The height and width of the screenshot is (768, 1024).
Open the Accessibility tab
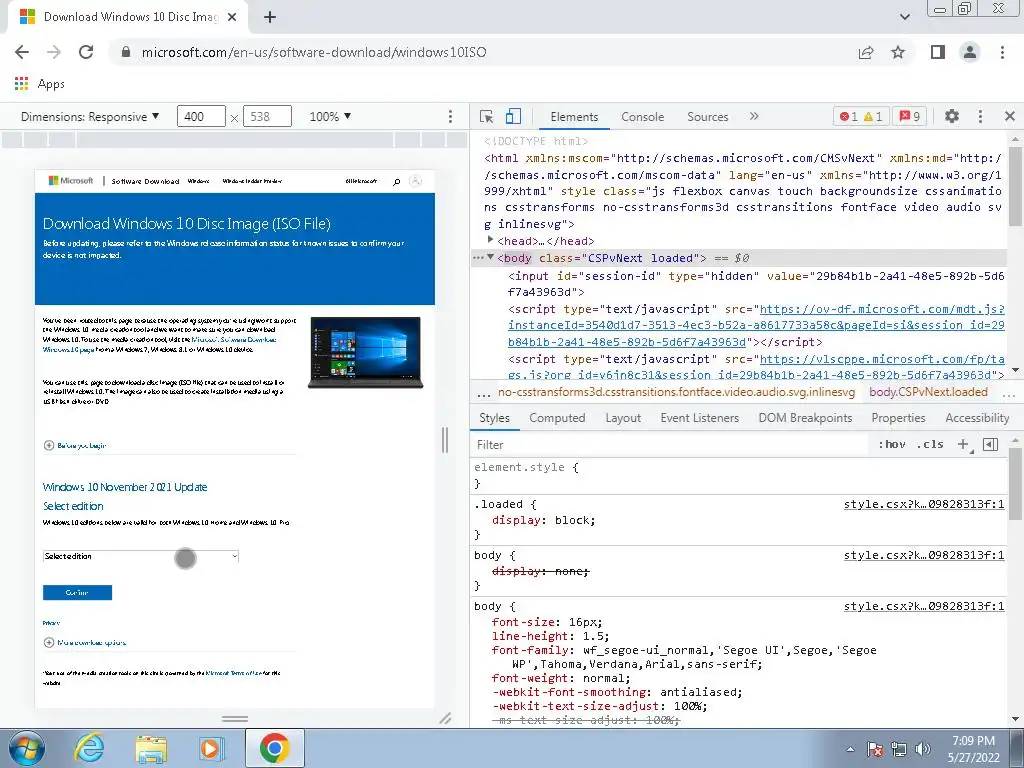[x=977, y=418]
